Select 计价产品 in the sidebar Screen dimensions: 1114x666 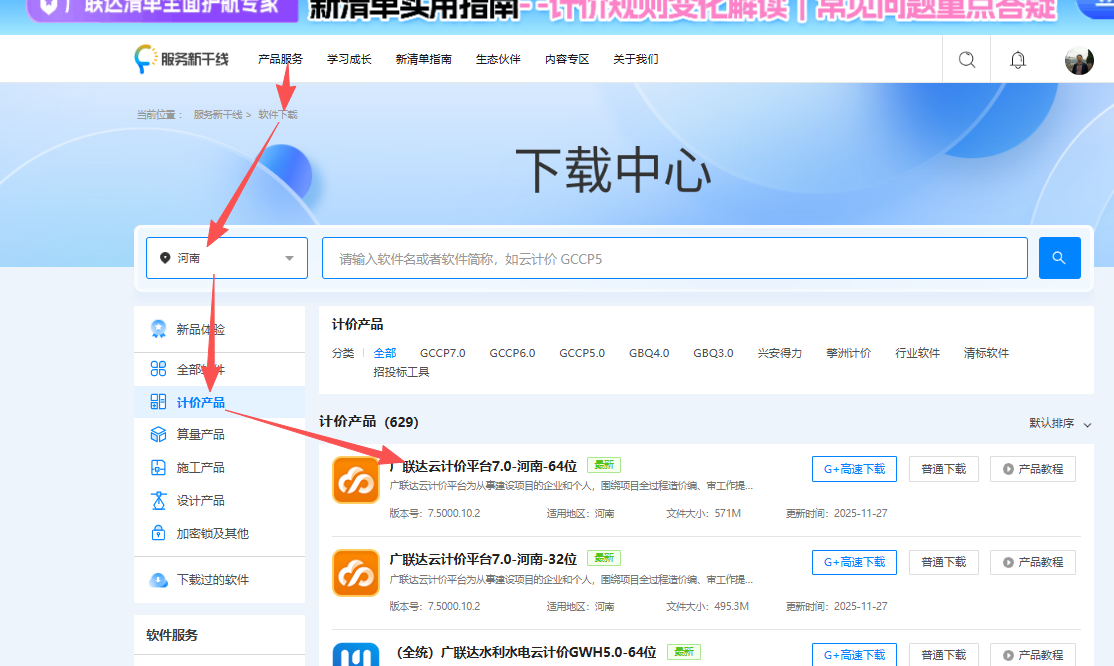219,402
